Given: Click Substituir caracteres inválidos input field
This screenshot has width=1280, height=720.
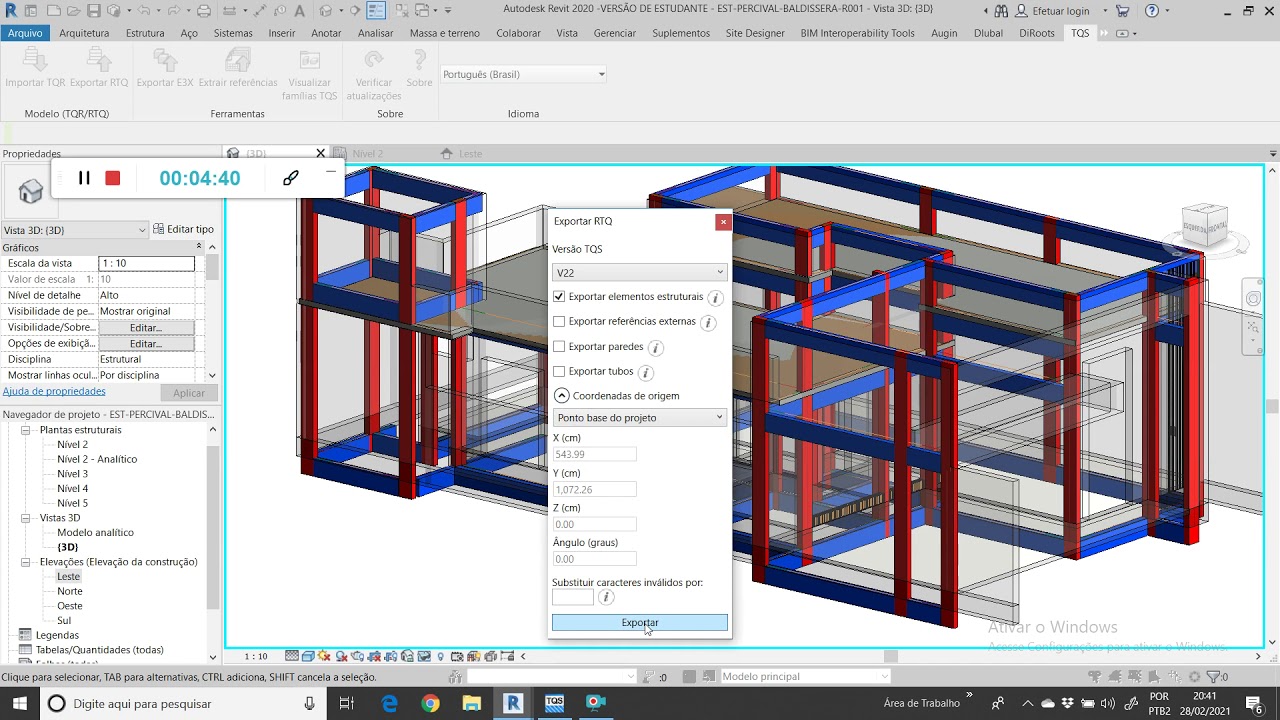Looking at the screenshot, I should pos(573,597).
